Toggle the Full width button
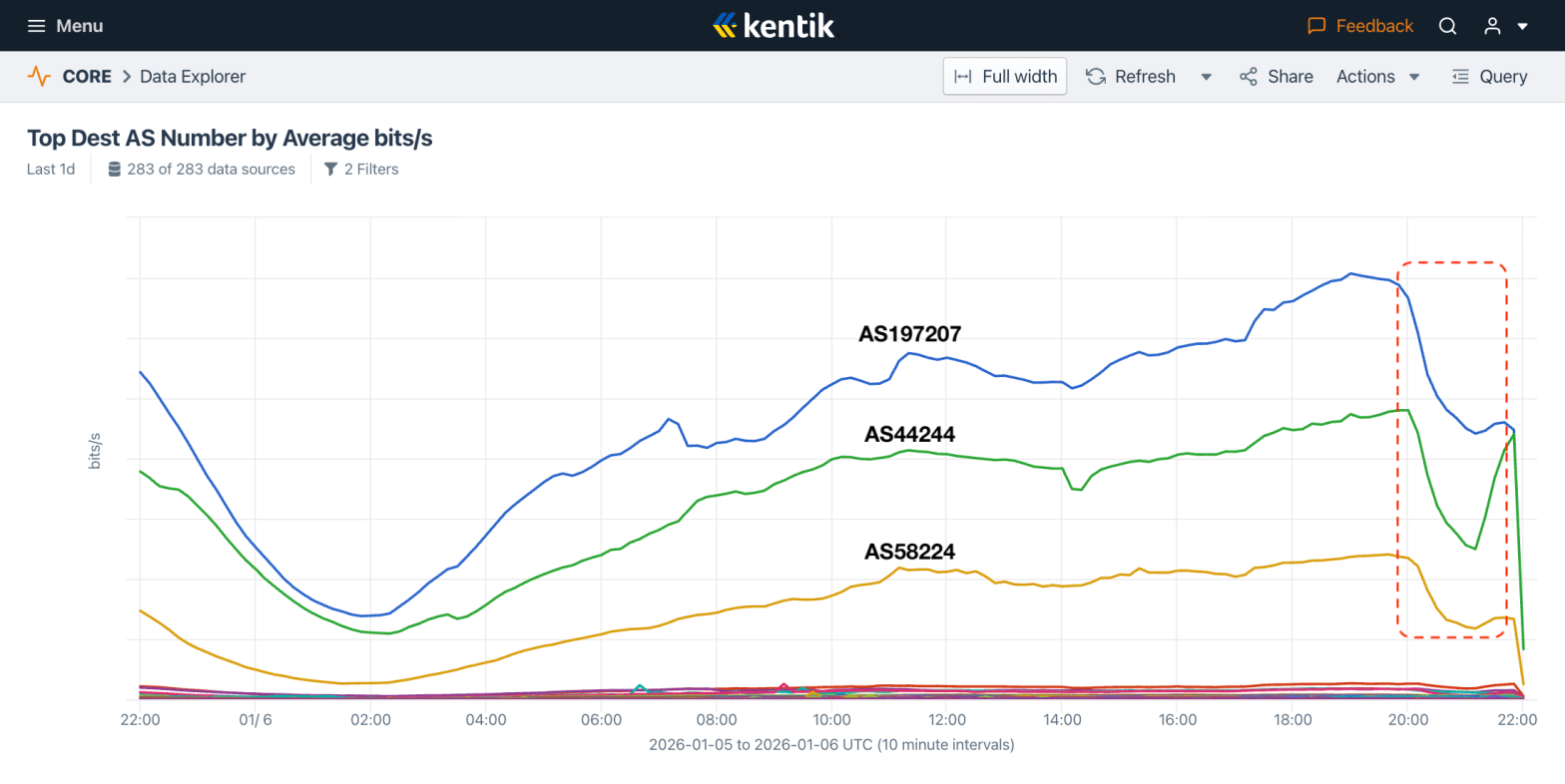1565x784 pixels. [1005, 77]
